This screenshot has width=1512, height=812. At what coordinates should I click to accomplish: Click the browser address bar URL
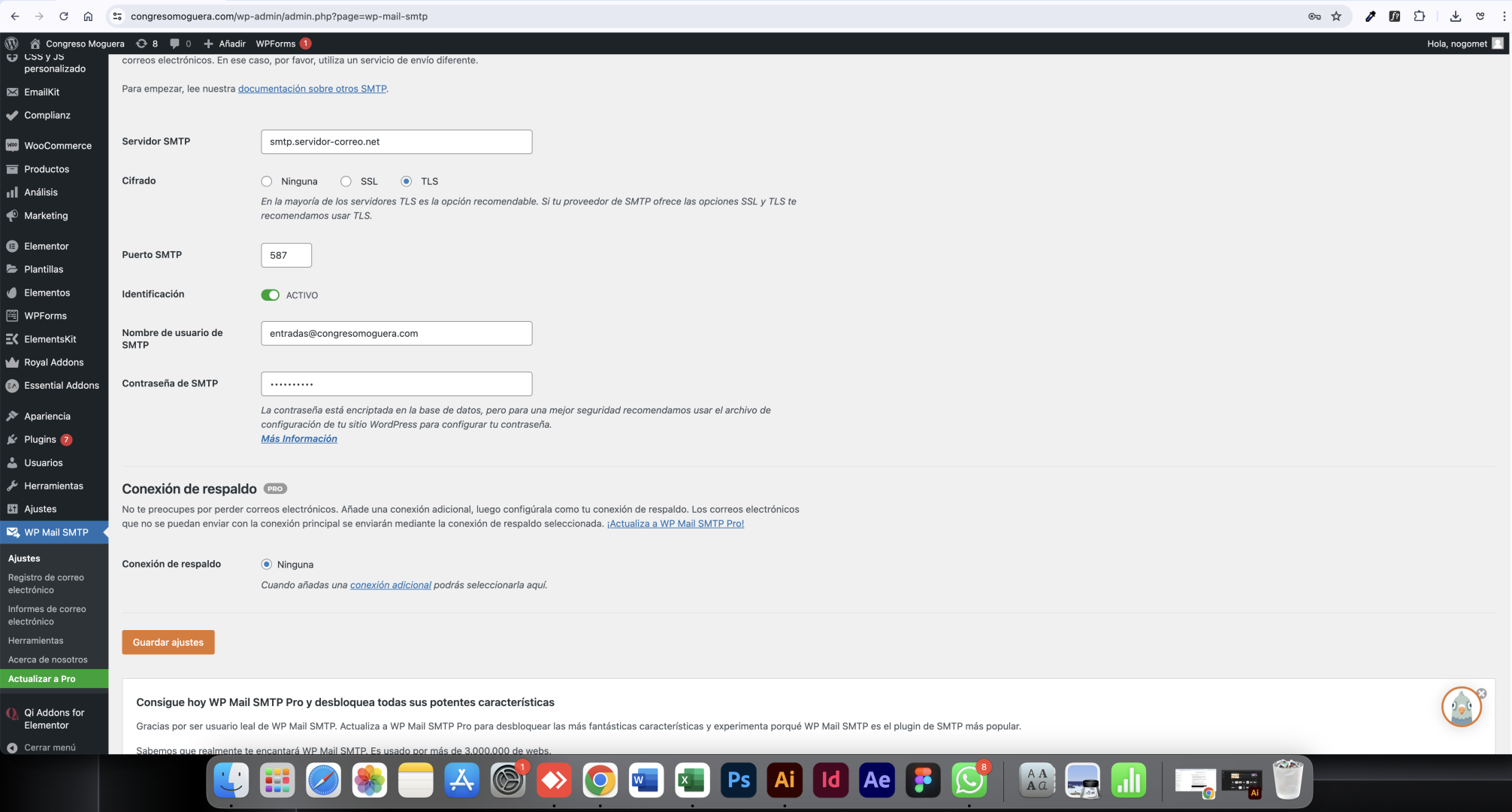pos(279,16)
